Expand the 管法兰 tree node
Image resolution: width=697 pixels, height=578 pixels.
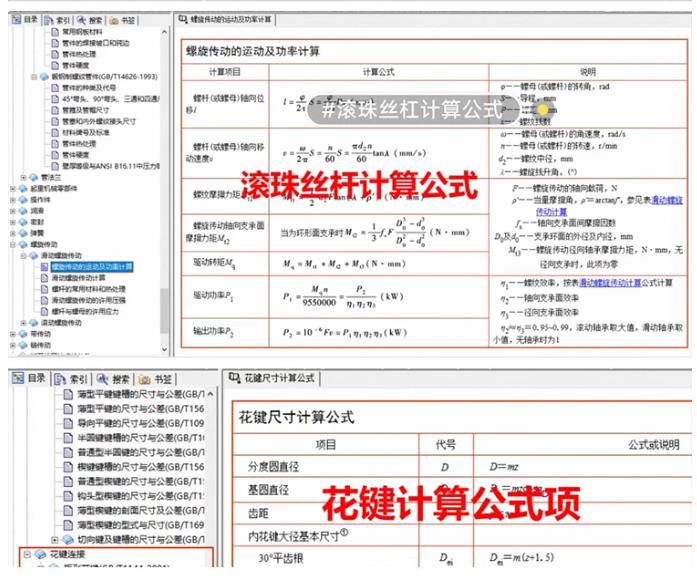click(23, 177)
